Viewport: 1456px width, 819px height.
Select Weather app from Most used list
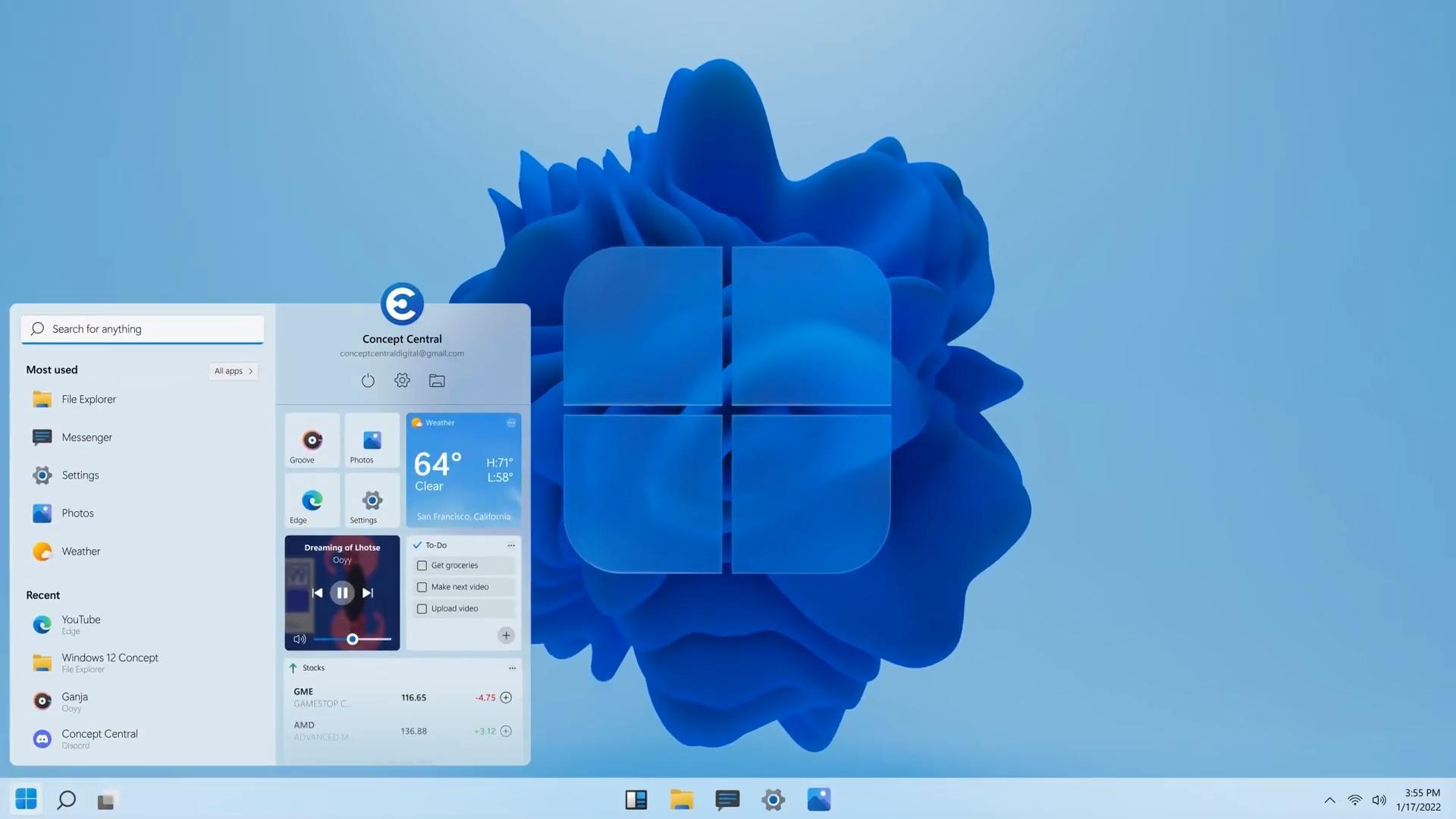[80, 551]
